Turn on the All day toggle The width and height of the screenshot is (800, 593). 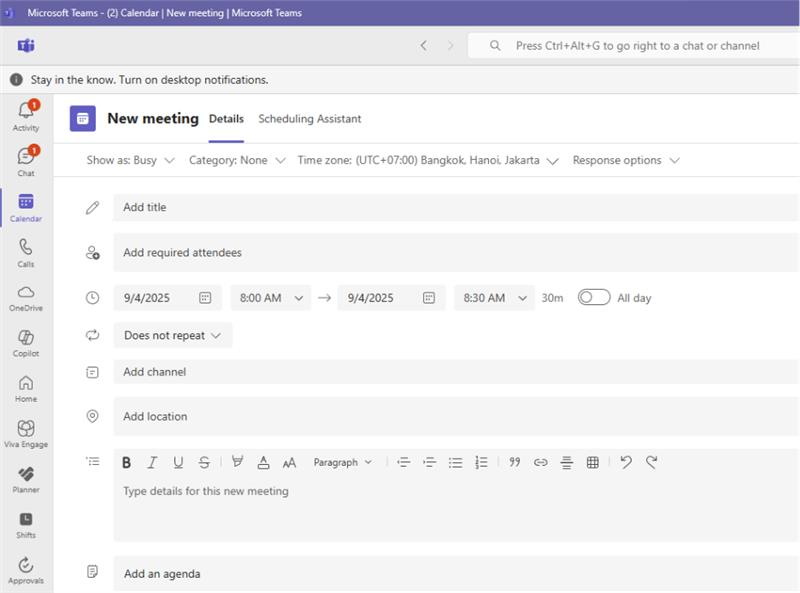(594, 298)
